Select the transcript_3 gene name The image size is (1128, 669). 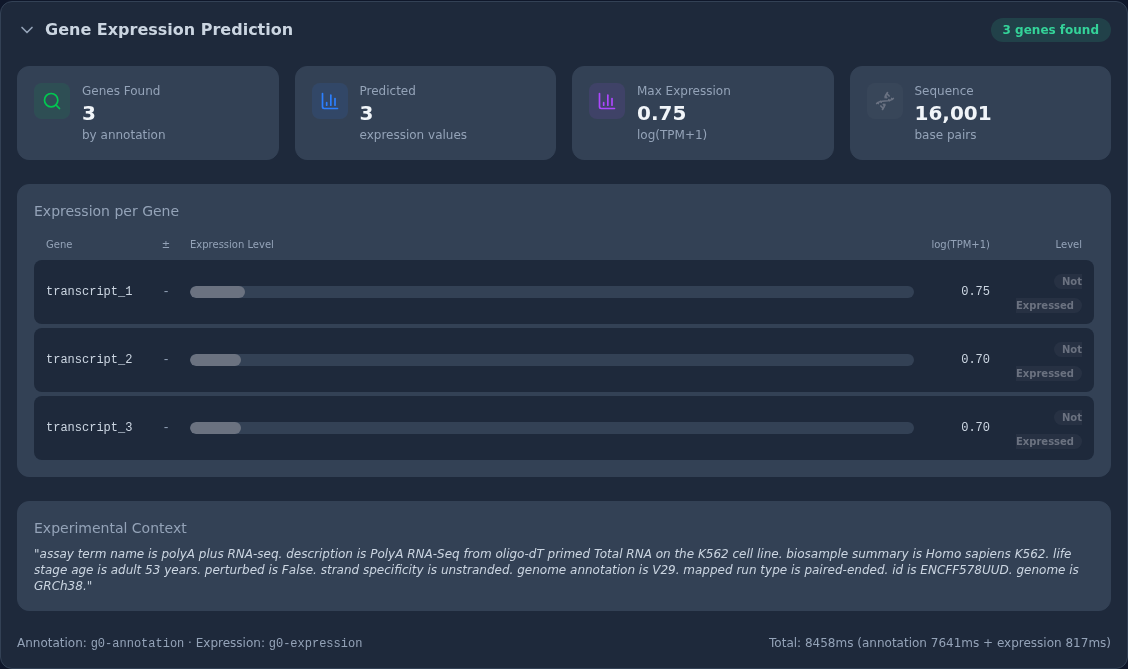pyautogui.click(x=89, y=427)
